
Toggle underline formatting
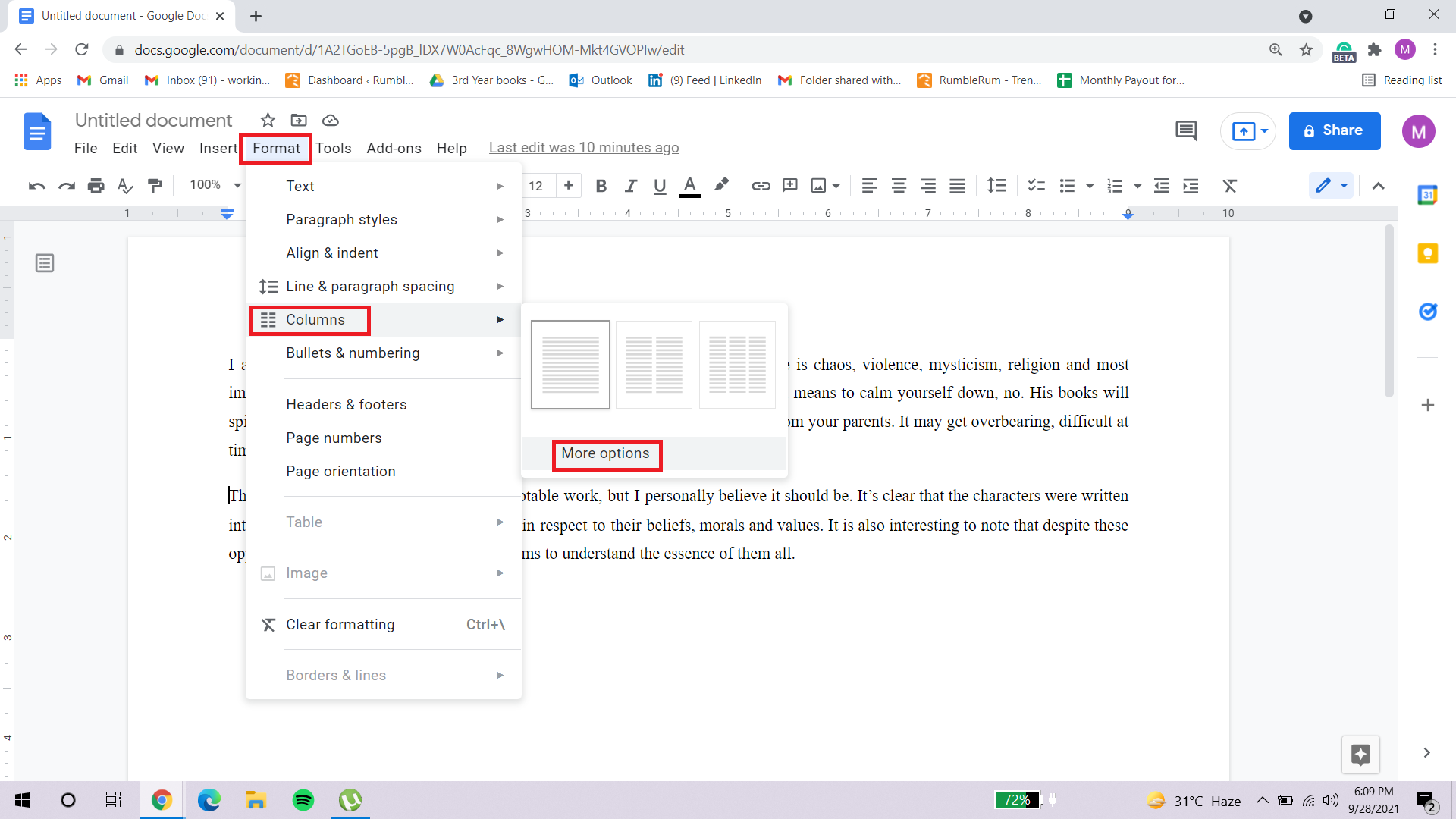[x=659, y=186]
